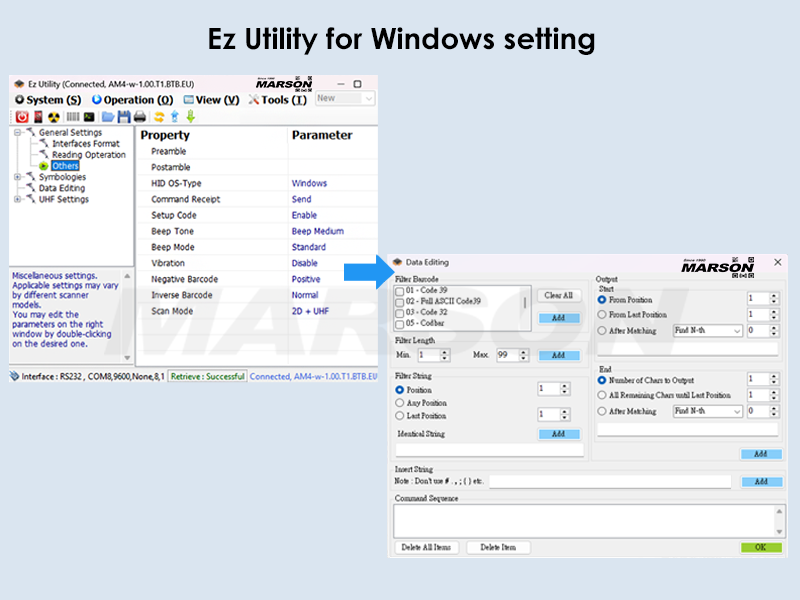Screen dimensions: 800x600
Task: Click the Data Editing scanner icon in tree
Action: tap(31, 188)
